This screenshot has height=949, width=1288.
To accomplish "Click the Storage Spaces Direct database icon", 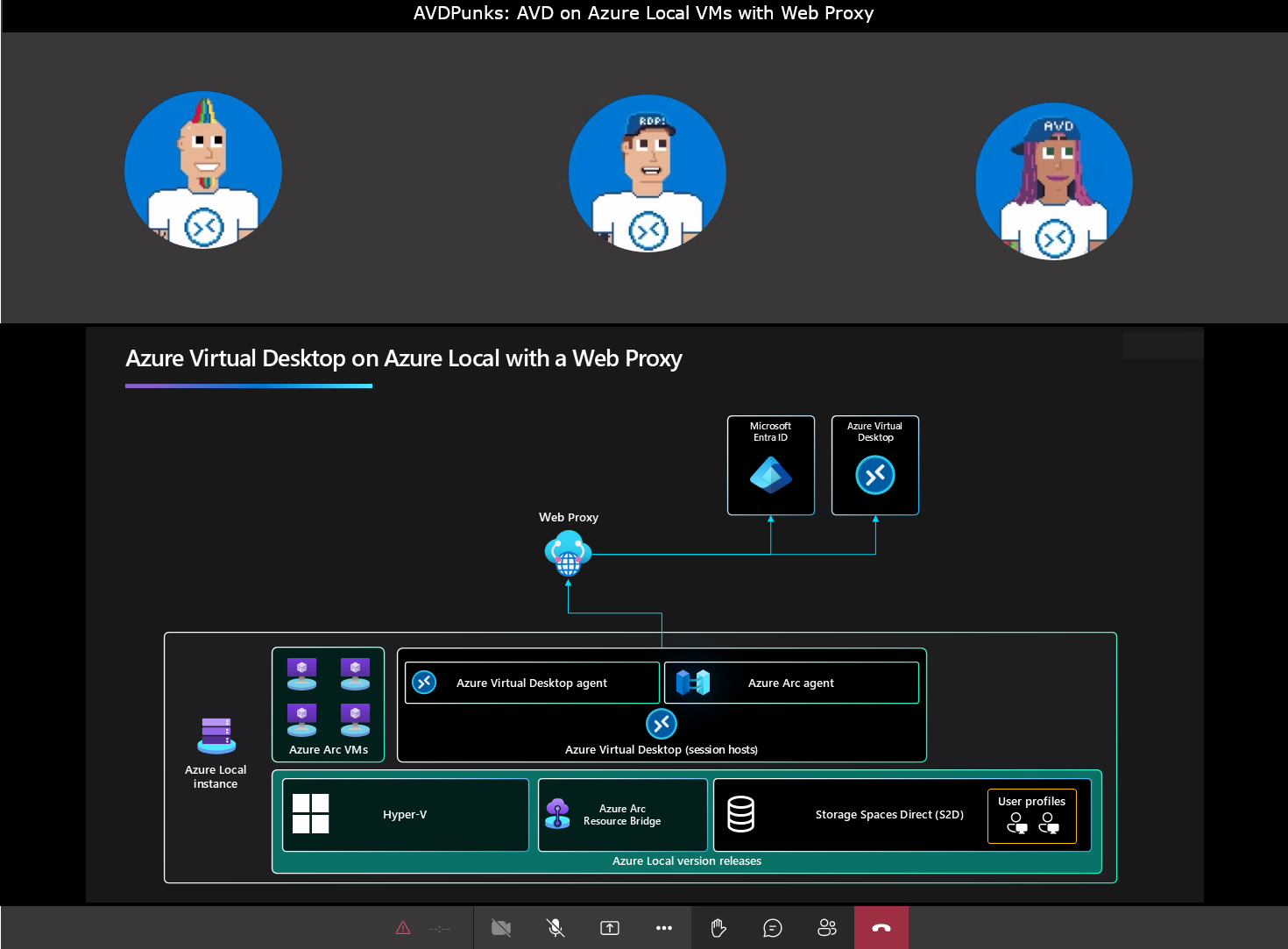I will (x=741, y=814).
